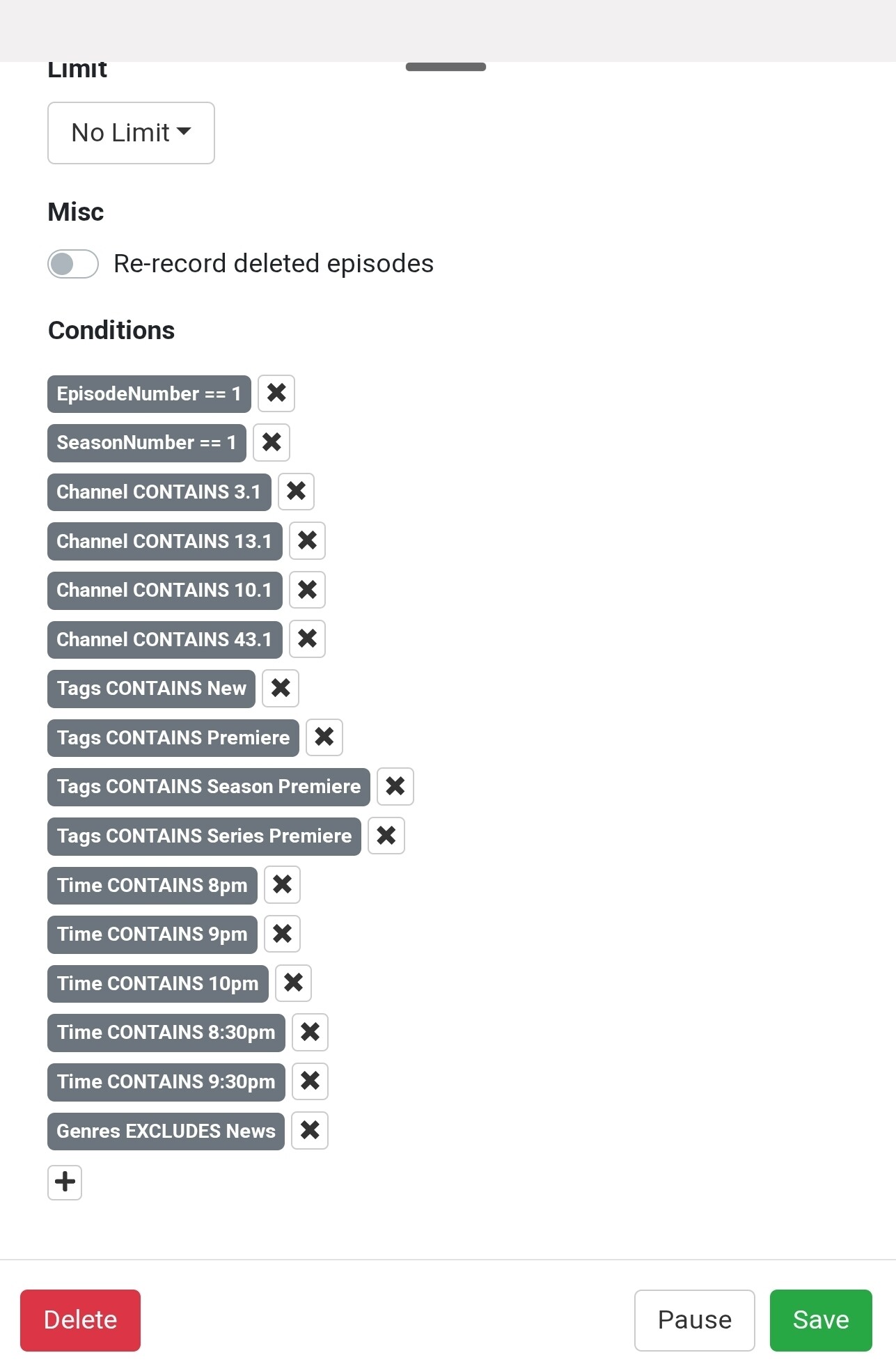
Task: Remove the SeasonNumber == 1 condition
Action: [x=272, y=443]
